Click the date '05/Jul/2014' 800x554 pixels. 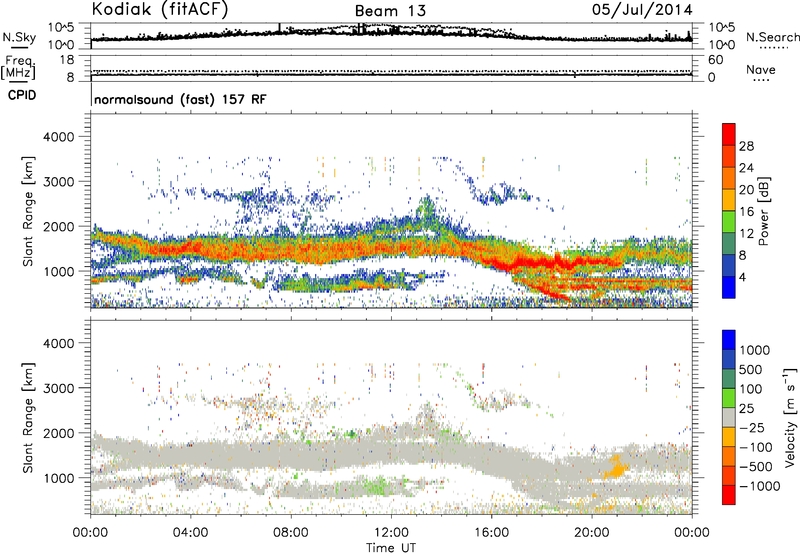(642, 10)
